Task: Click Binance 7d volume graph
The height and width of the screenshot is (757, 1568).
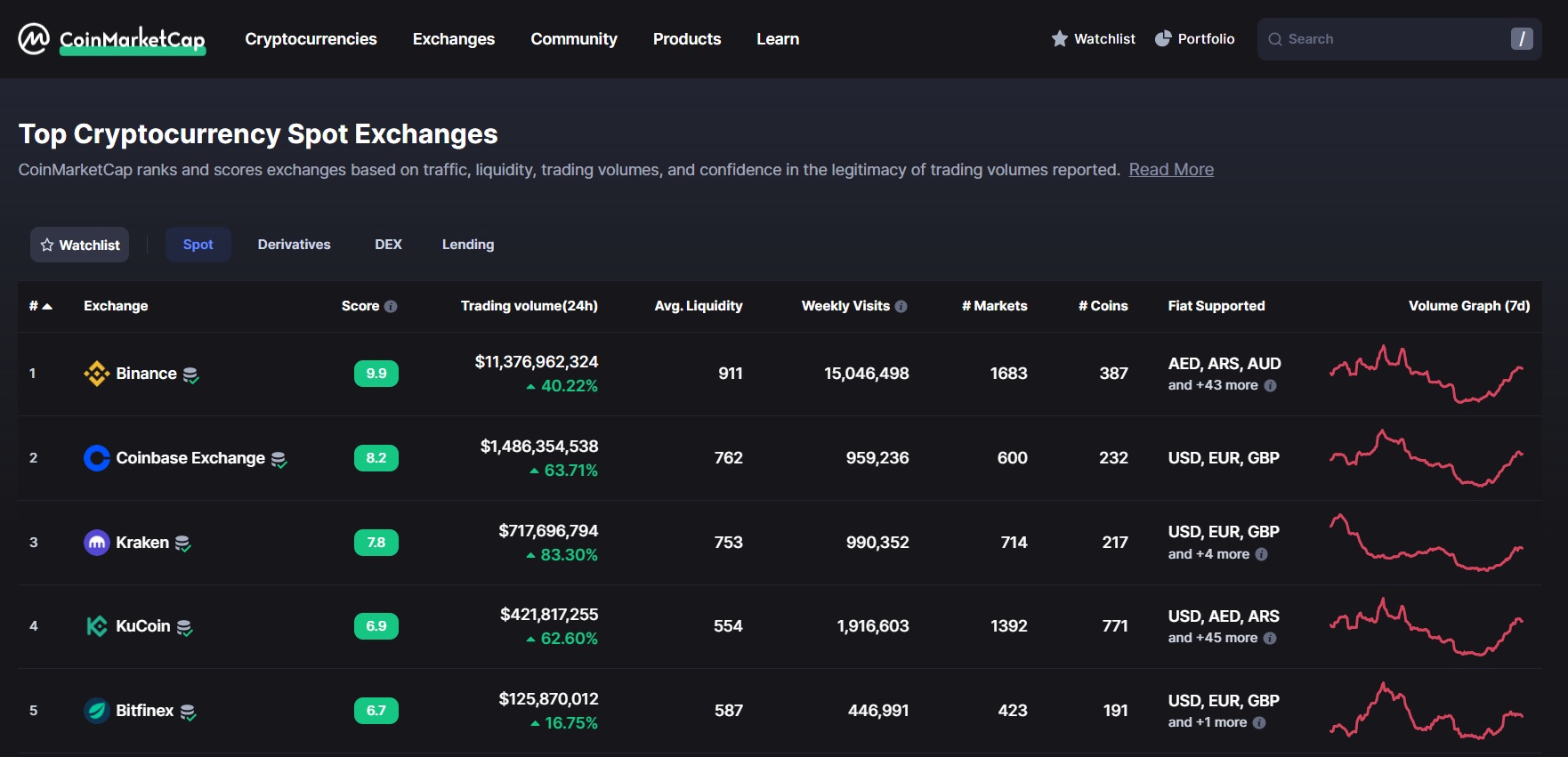Action: [x=1427, y=374]
